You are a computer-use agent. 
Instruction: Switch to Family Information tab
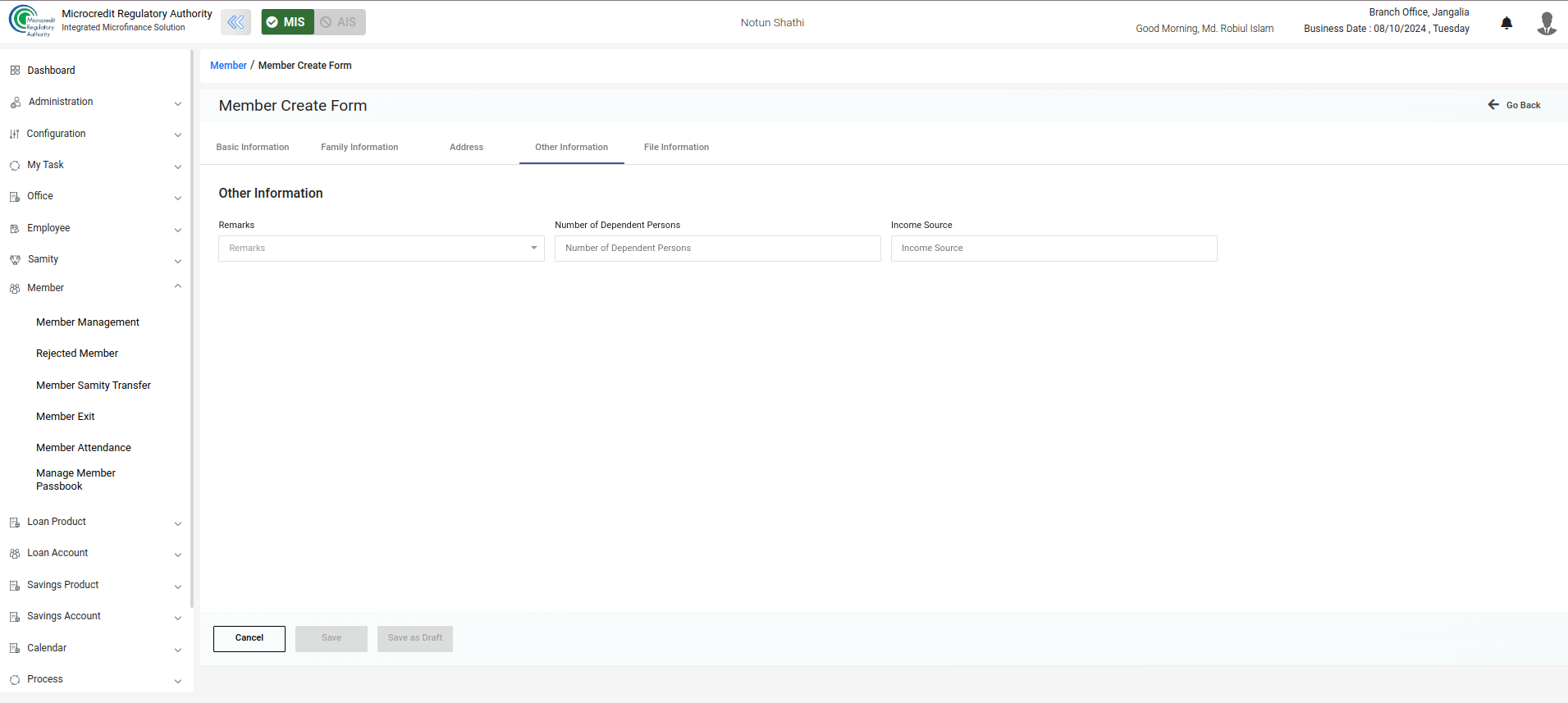pyautogui.click(x=359, y=148)
